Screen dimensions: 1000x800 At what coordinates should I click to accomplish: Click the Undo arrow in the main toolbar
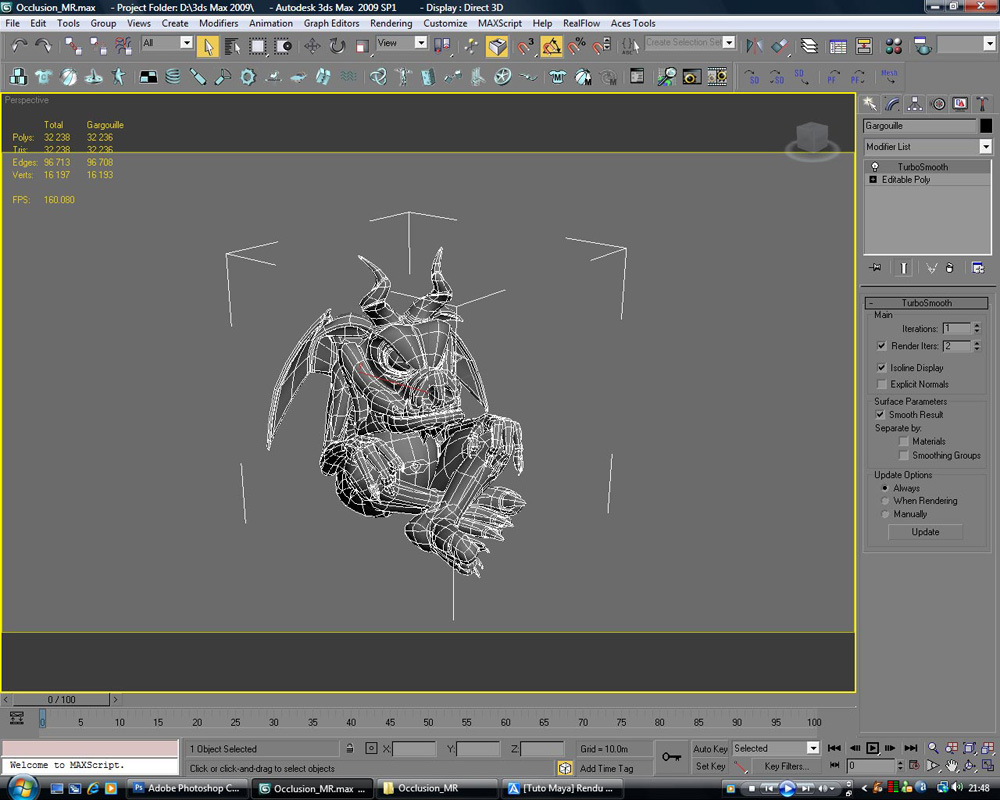[x=19, y=45]
